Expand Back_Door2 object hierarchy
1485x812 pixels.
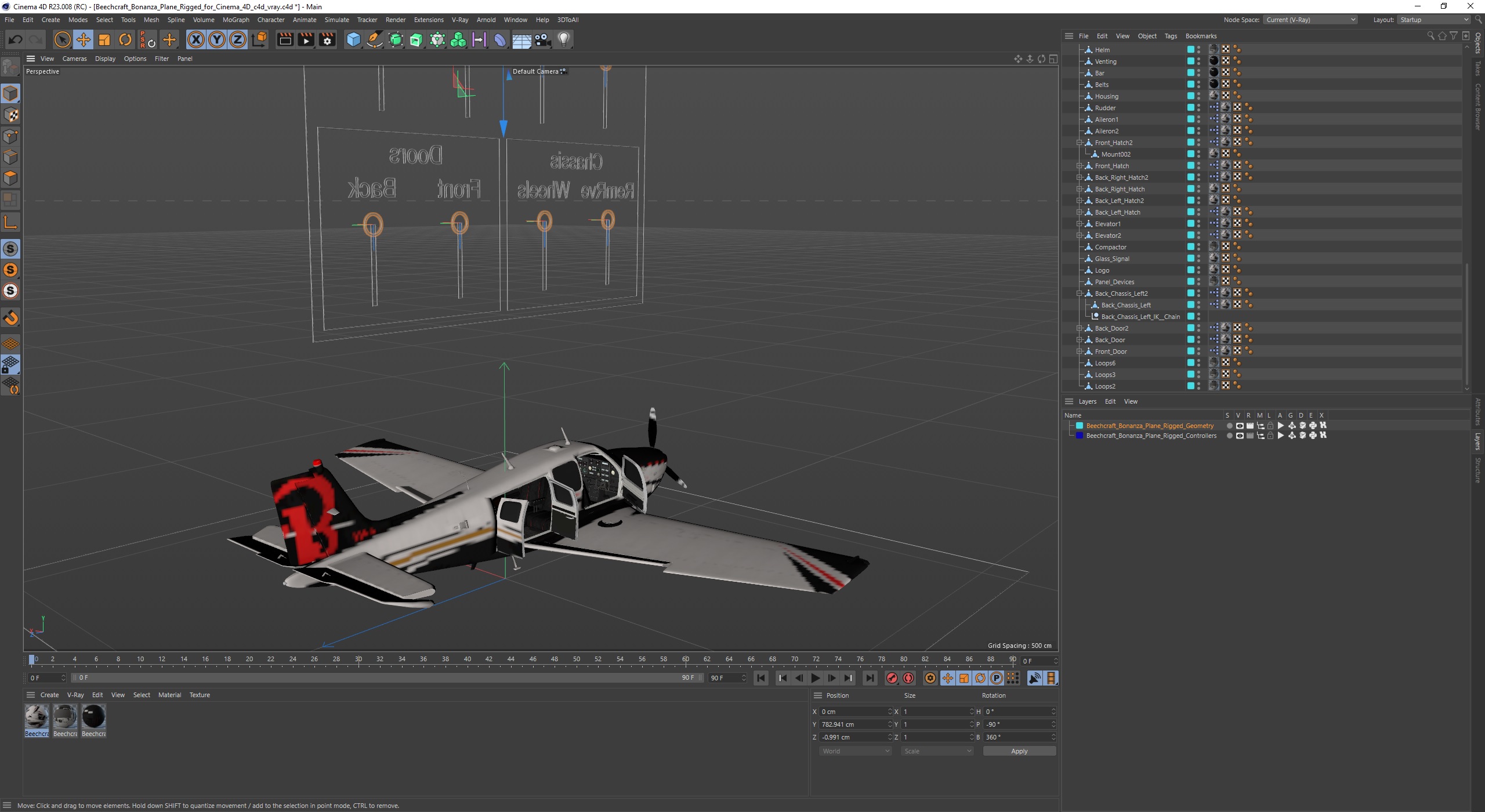pyautogui.click(x=1080, y=328)
